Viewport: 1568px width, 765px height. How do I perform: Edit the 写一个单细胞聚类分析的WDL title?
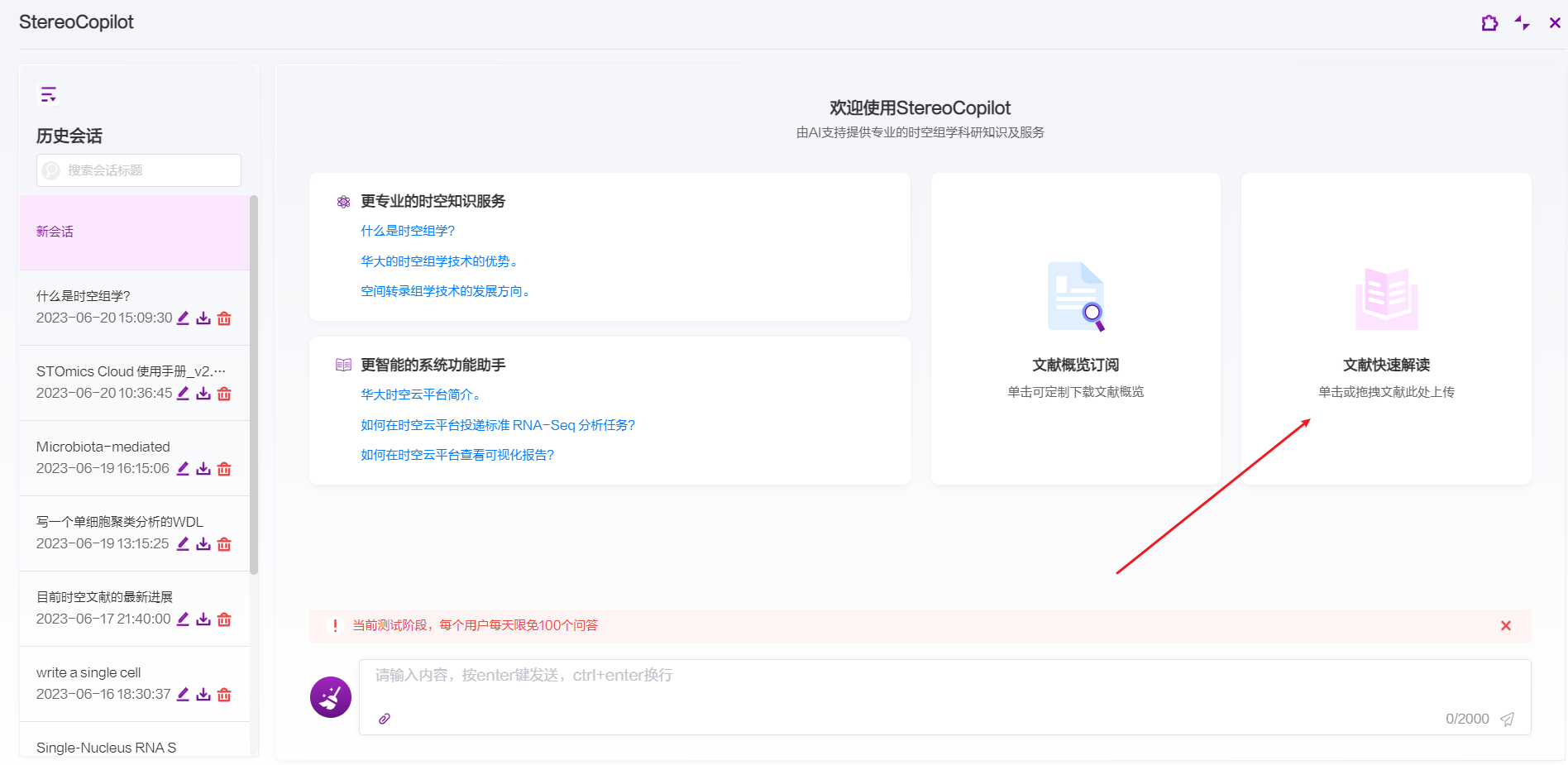click(183, 544)
